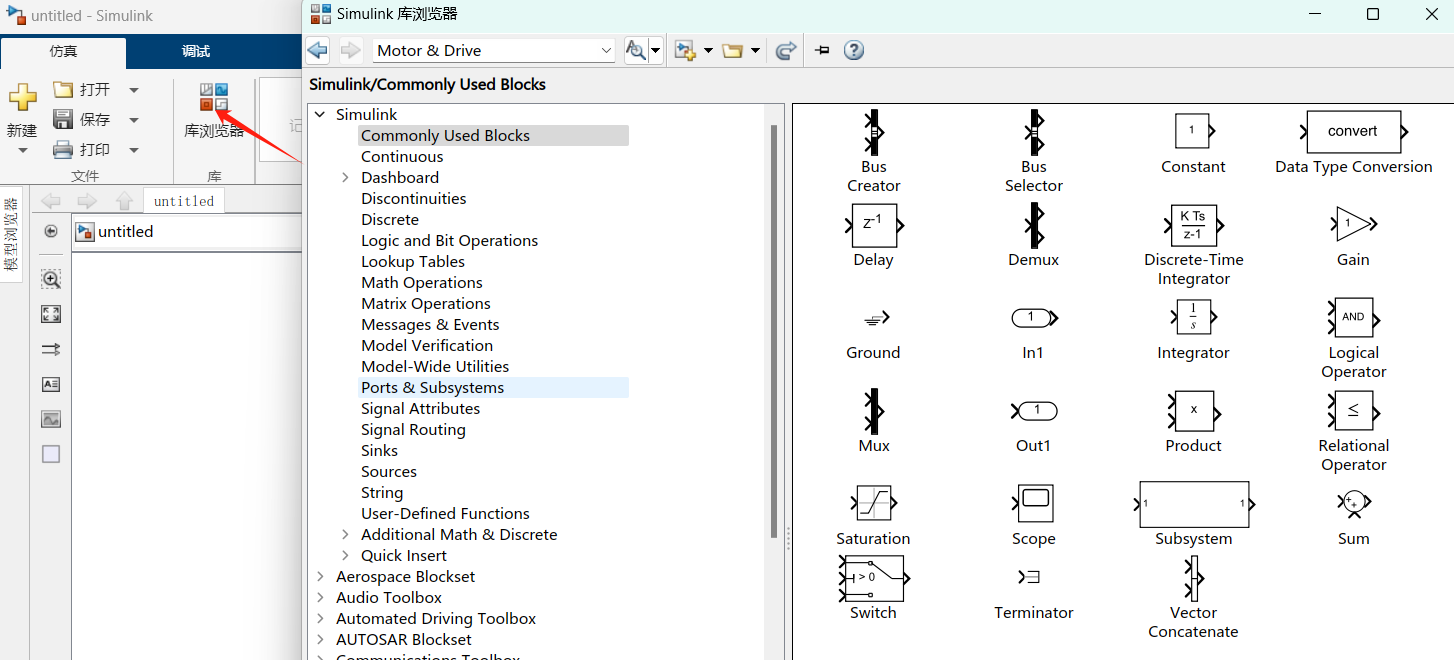Choose the Mux block
The image size is (1454, 660).
[x=873, y=410]
